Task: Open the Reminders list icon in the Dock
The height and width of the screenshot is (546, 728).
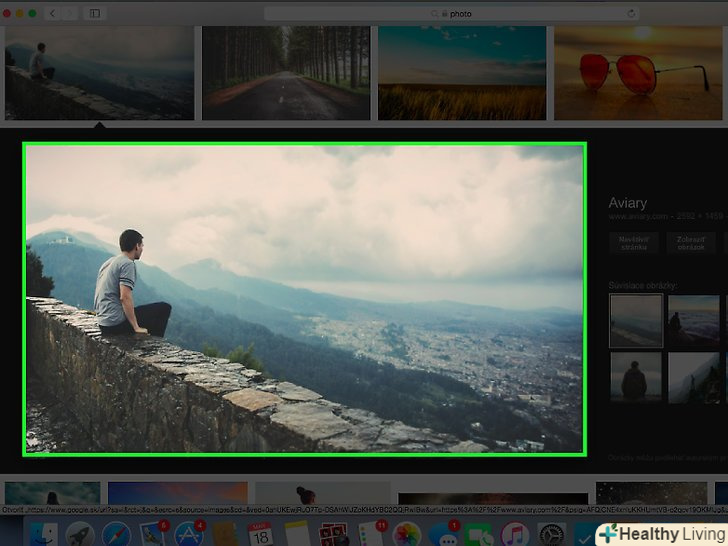Action: [370, 534]
